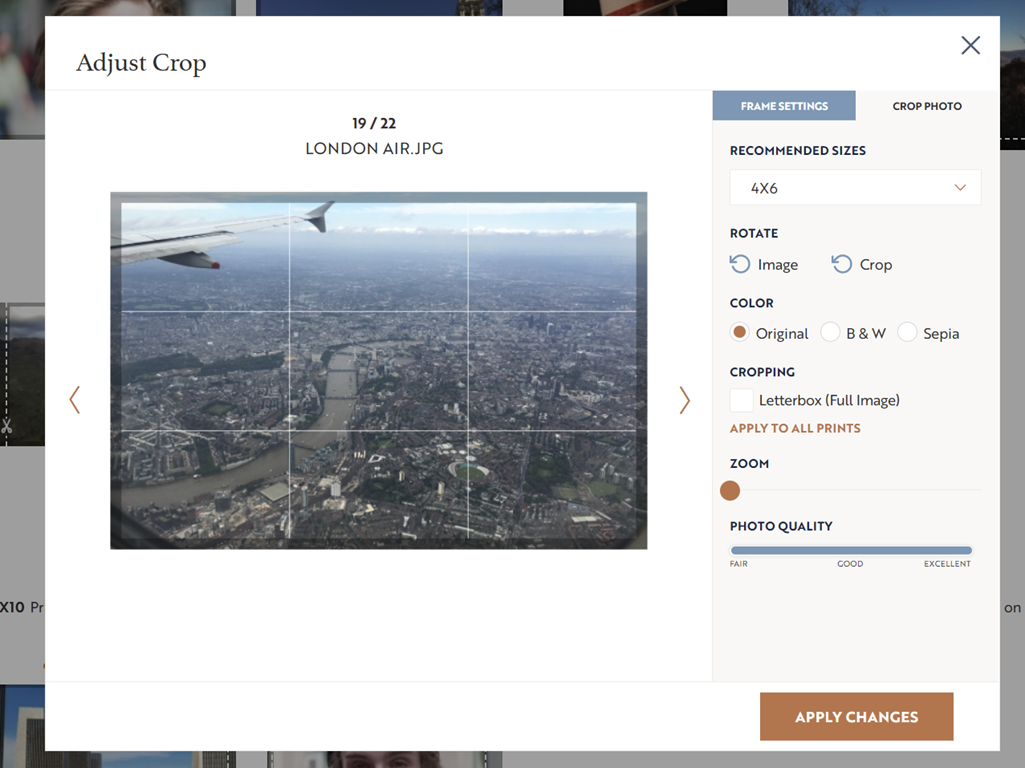
Task: Click the rotate Crop icon
Action: pos(842,264)
